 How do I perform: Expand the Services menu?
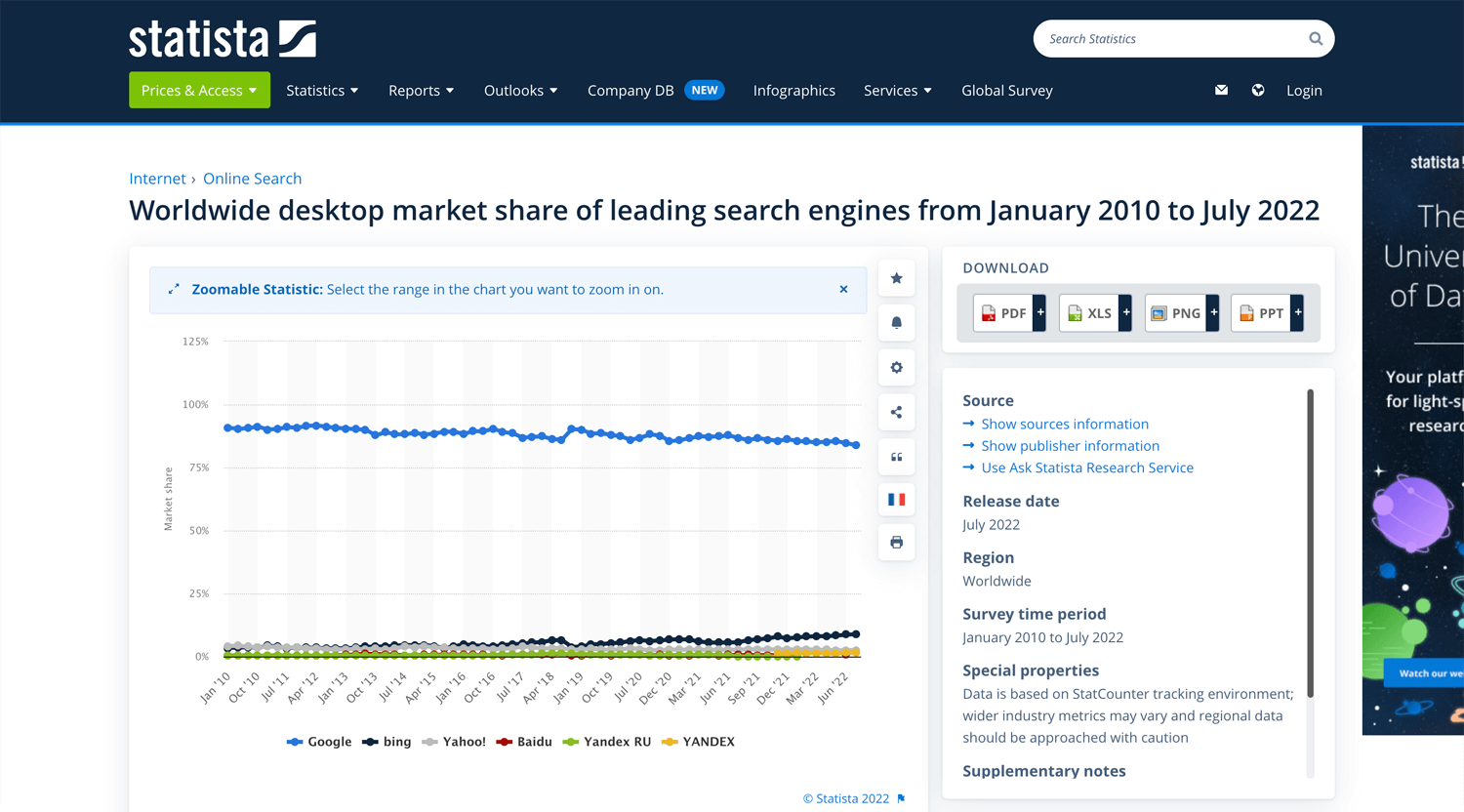click(897, 90)
